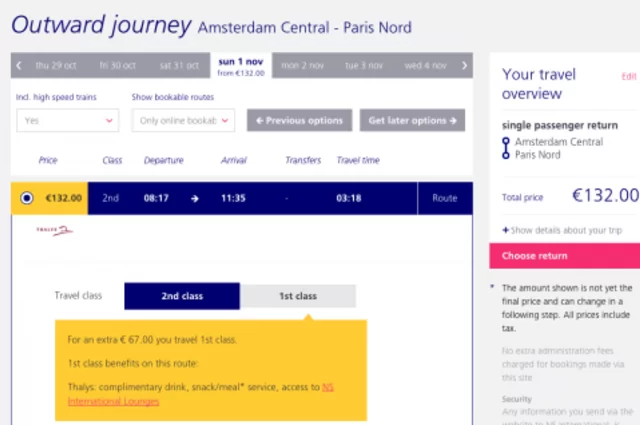The image size is (640, 425).
Task: Select the thu 29 oct date tab
Action: pyautogui.click(x=56, y=66)
